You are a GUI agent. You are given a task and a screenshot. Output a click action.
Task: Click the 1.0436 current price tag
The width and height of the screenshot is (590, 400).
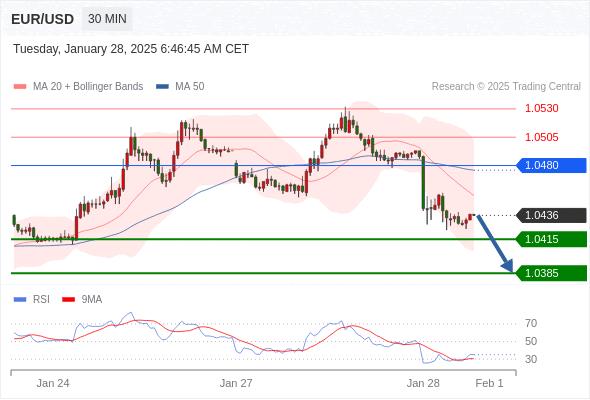pos(551,216)
